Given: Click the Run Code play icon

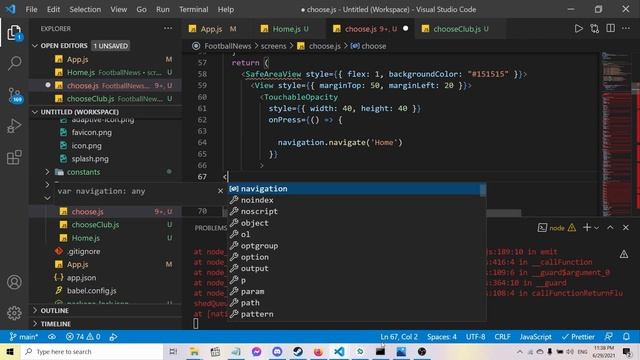Looking at the screenshot, I should 578,29.
